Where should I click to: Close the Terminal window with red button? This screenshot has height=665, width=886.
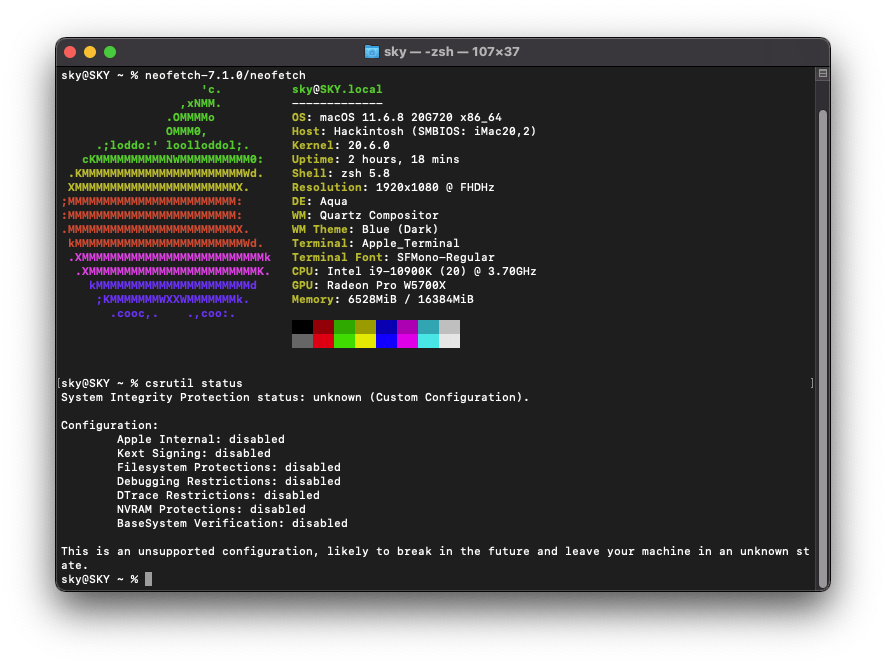70,52
